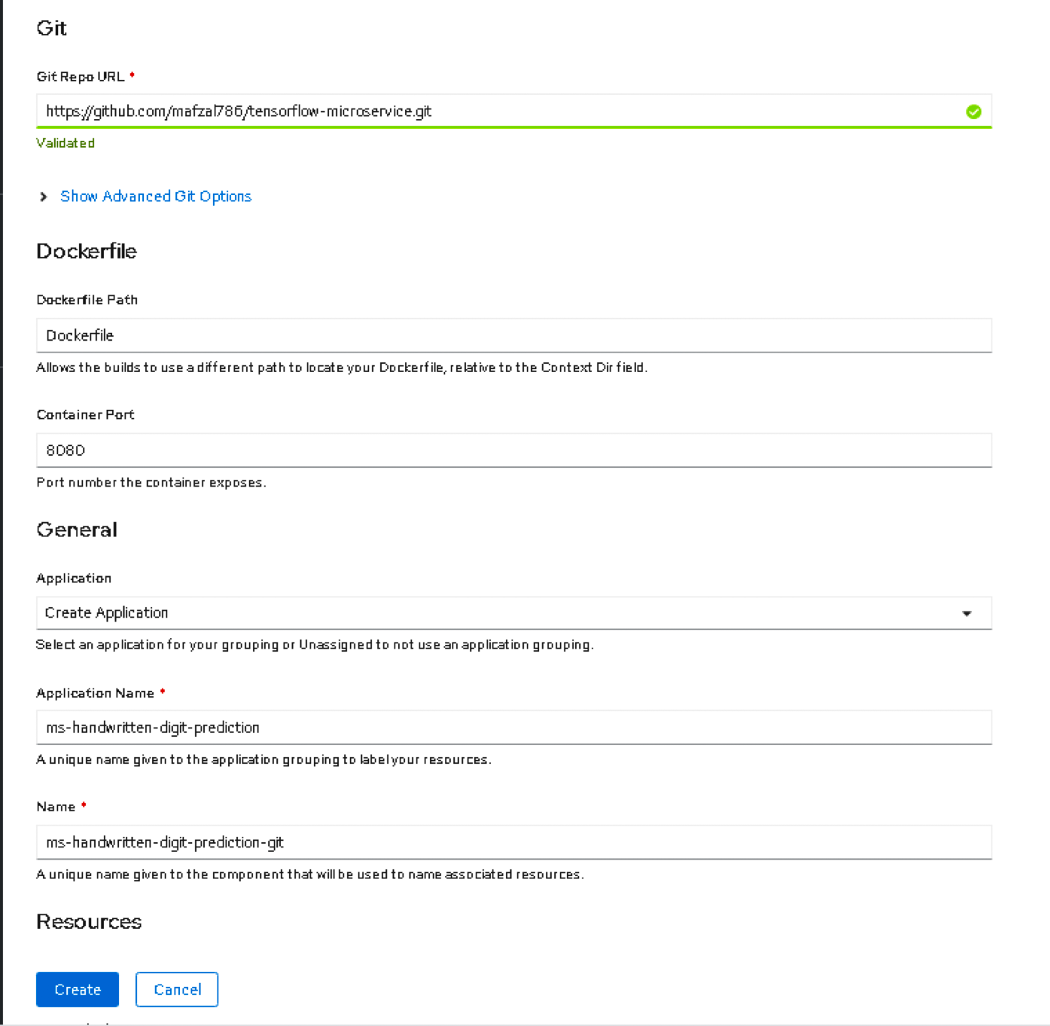Open the Show Advanced Git Options link
This screenshot has width=1050, height=1026.
(156, 196)
